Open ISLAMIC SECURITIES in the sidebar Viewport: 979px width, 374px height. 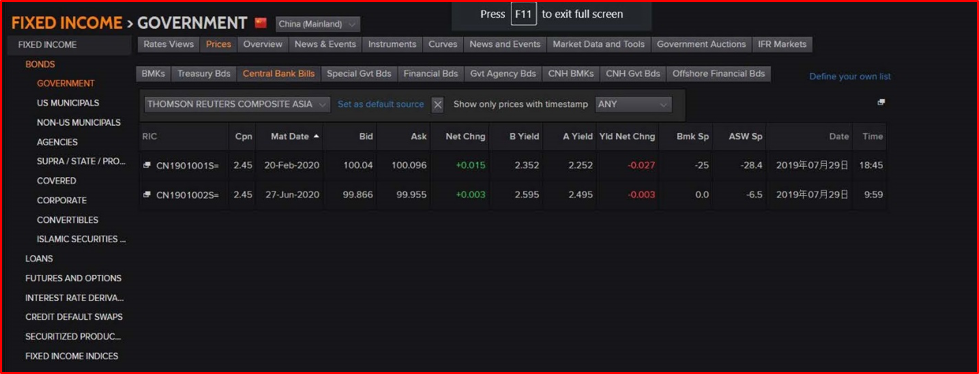coord(81,239)
